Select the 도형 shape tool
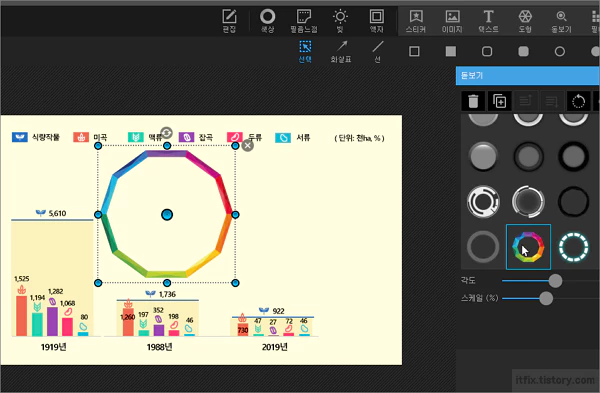The image size is (600, 393). [x=525, y=21]
